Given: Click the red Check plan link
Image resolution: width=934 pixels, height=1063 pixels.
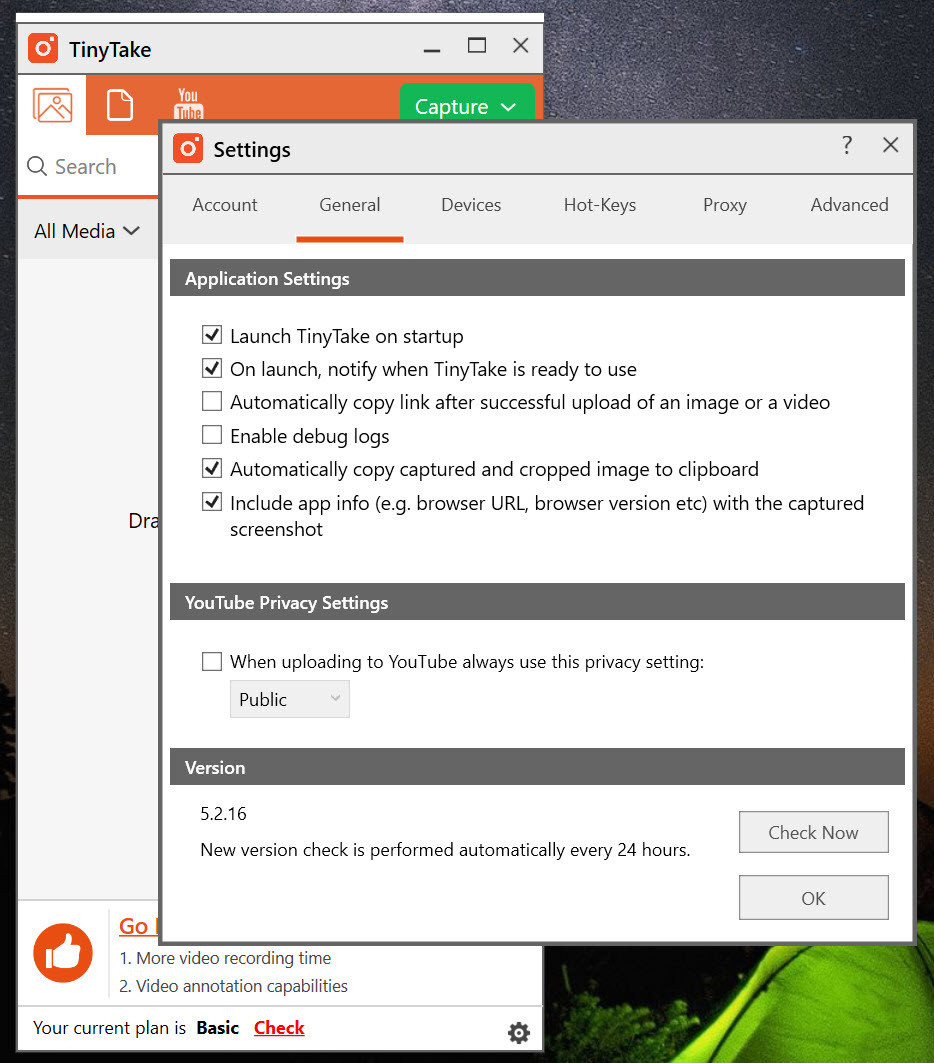Looking at the screenshot, I should pos(279,1028).
